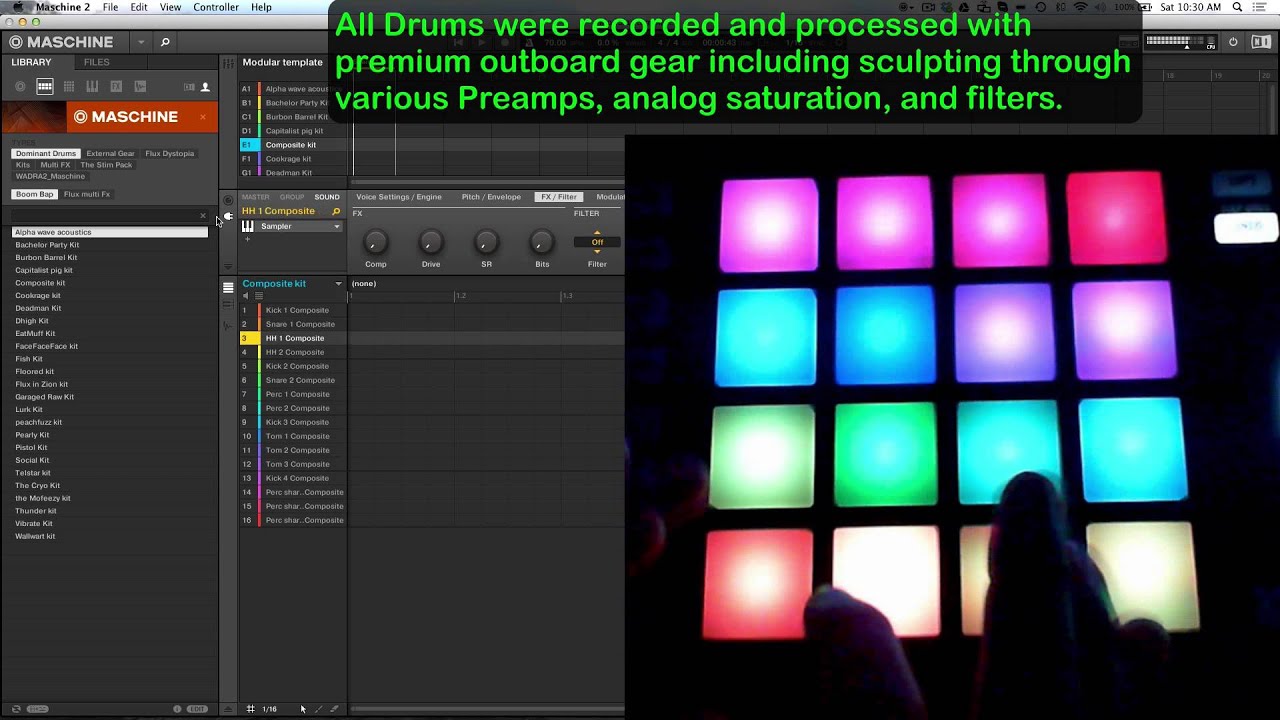The width and height of the screenshot is (1280, 720).
Task: Select the Flux multi Fx subtype
Action: [x=87, y=194]
